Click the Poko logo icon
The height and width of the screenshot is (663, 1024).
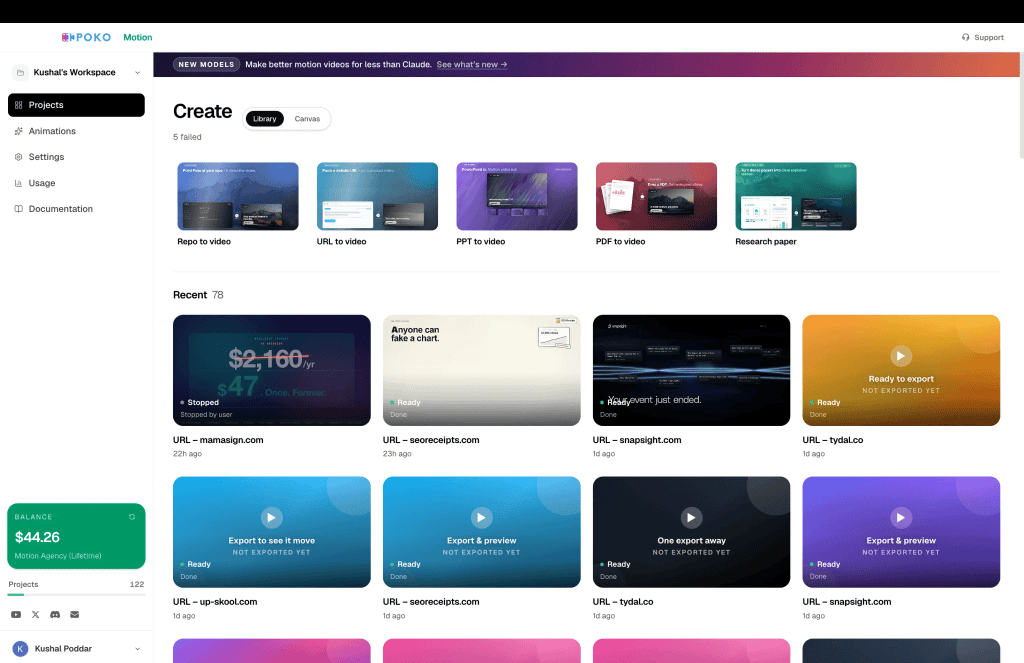(68, 37)
